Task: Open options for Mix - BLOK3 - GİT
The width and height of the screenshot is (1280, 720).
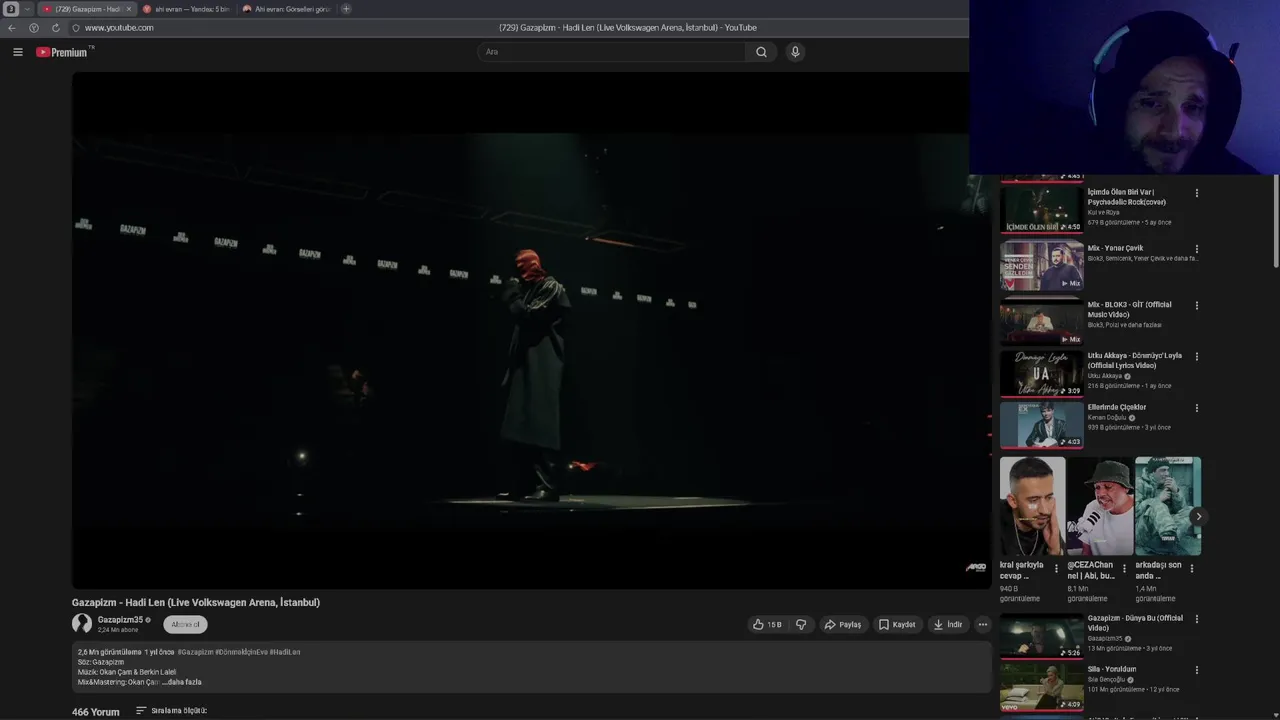Action: 1197,306
